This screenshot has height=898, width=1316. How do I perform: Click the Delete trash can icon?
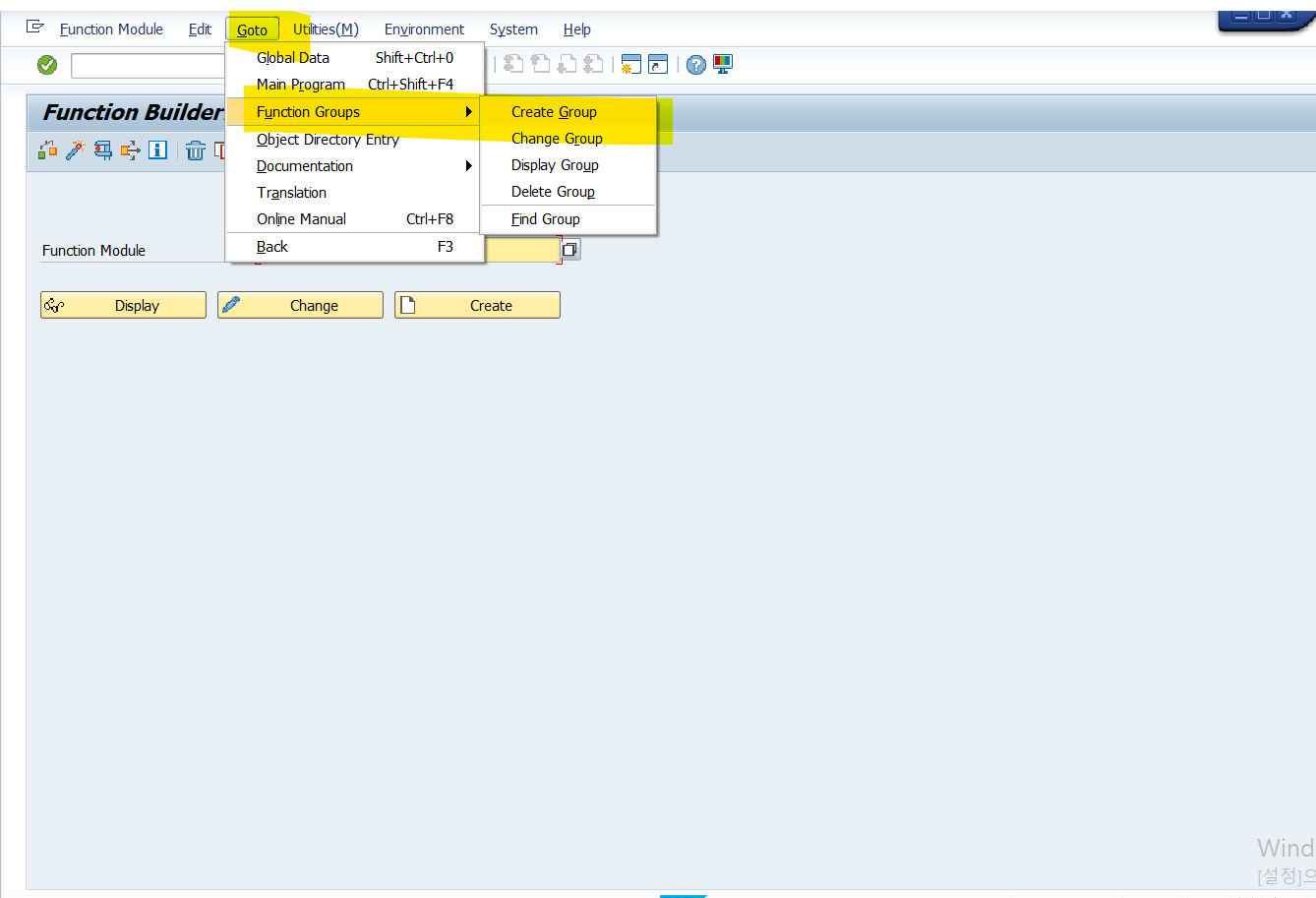pos(196,150)
